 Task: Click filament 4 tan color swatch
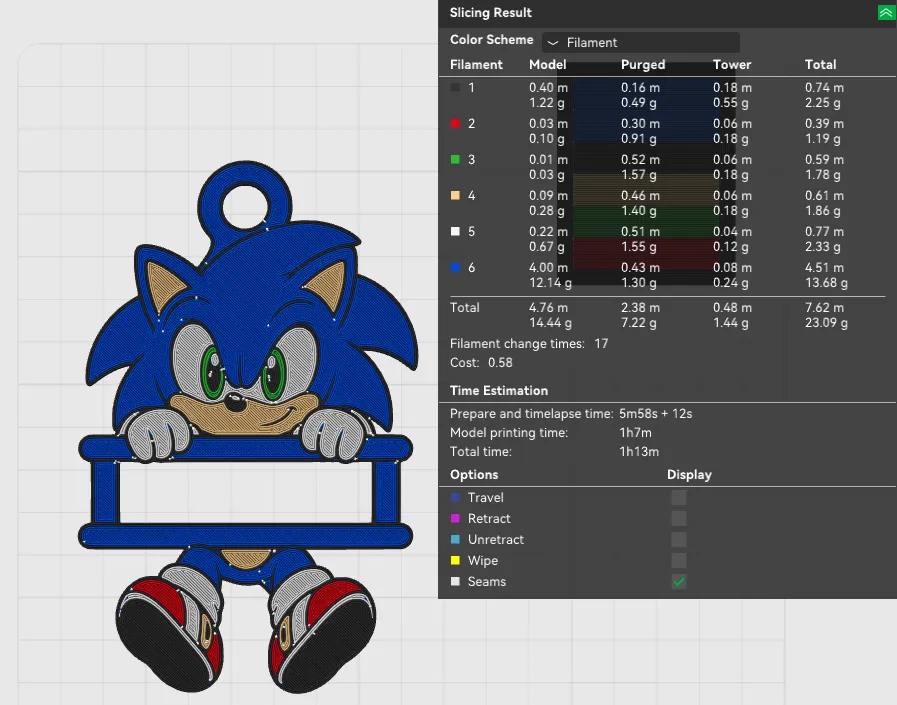(x=455, y=196)
